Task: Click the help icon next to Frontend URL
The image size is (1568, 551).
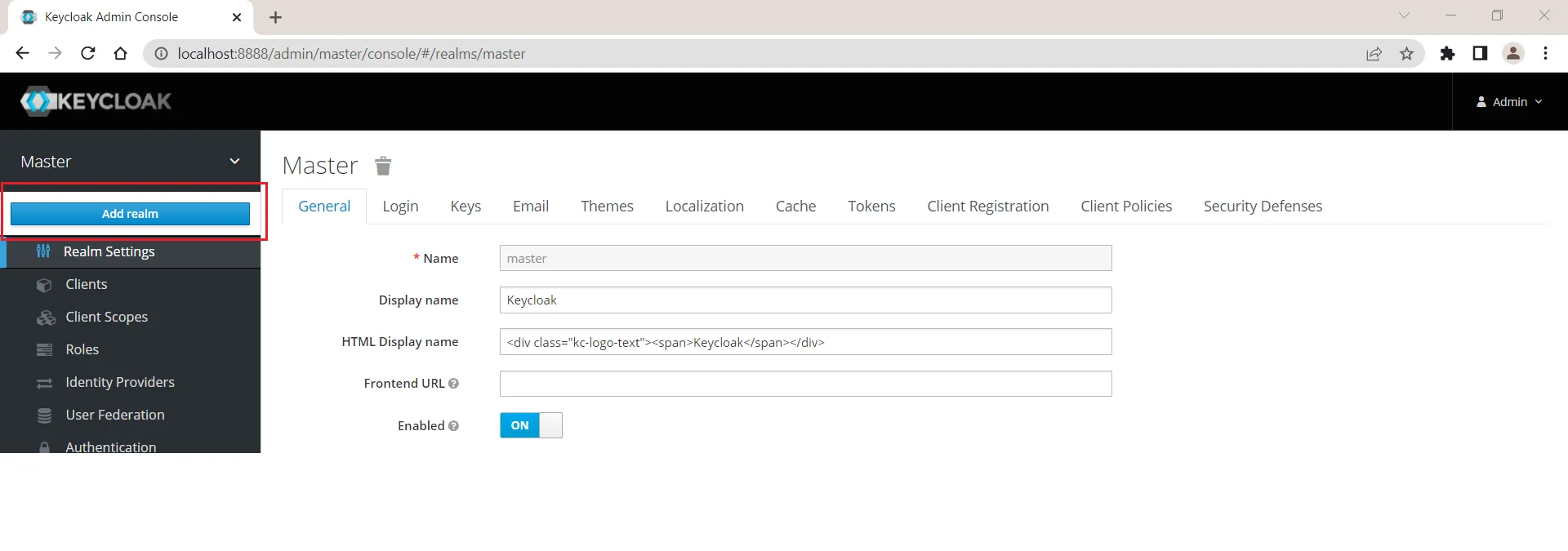Action: tap(453, 383)
